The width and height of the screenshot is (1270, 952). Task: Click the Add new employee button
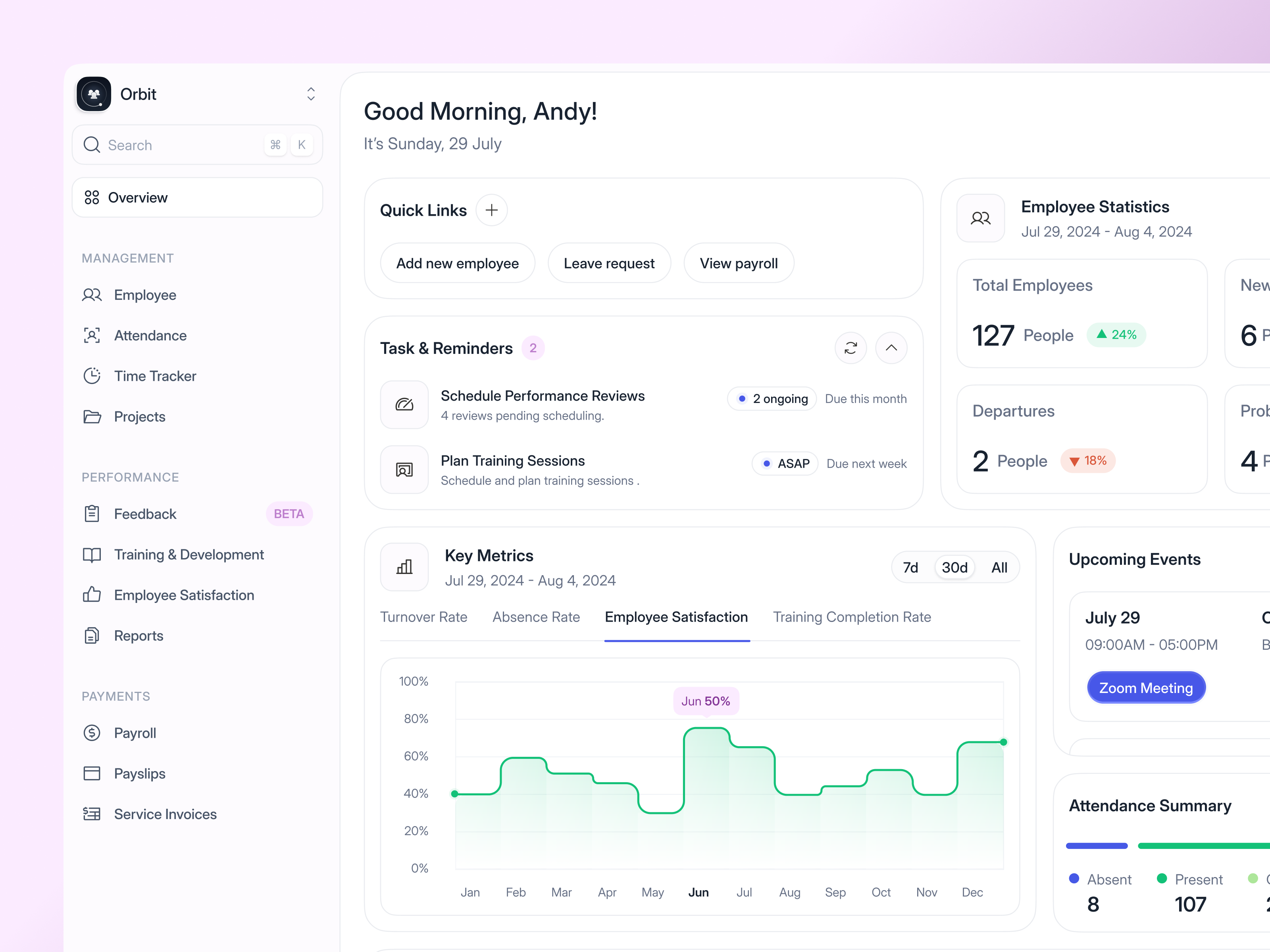point(457,263)
